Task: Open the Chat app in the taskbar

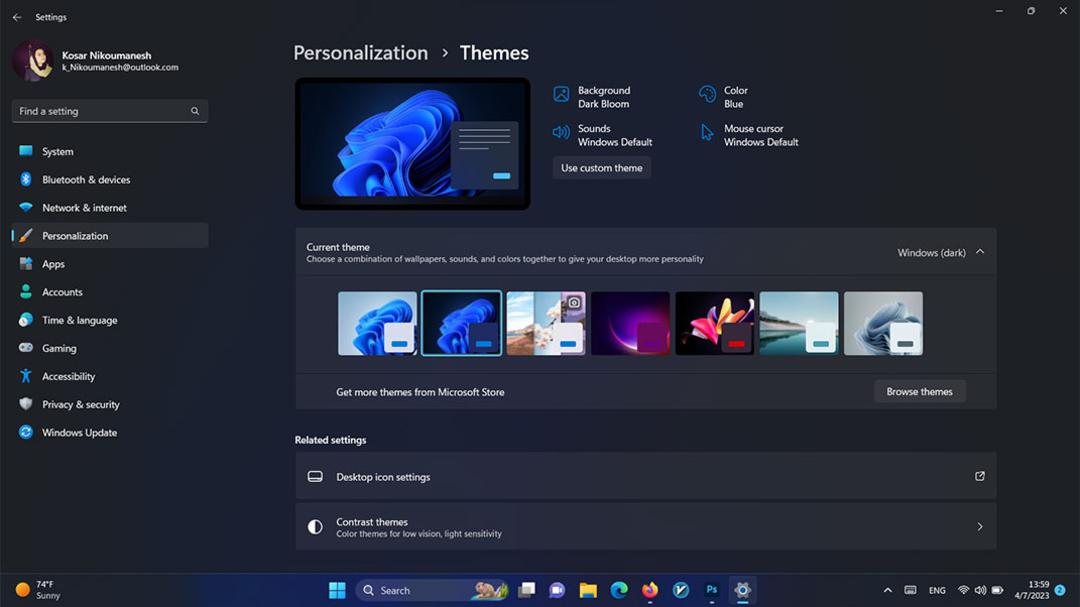Action: (x=557, y=590)
